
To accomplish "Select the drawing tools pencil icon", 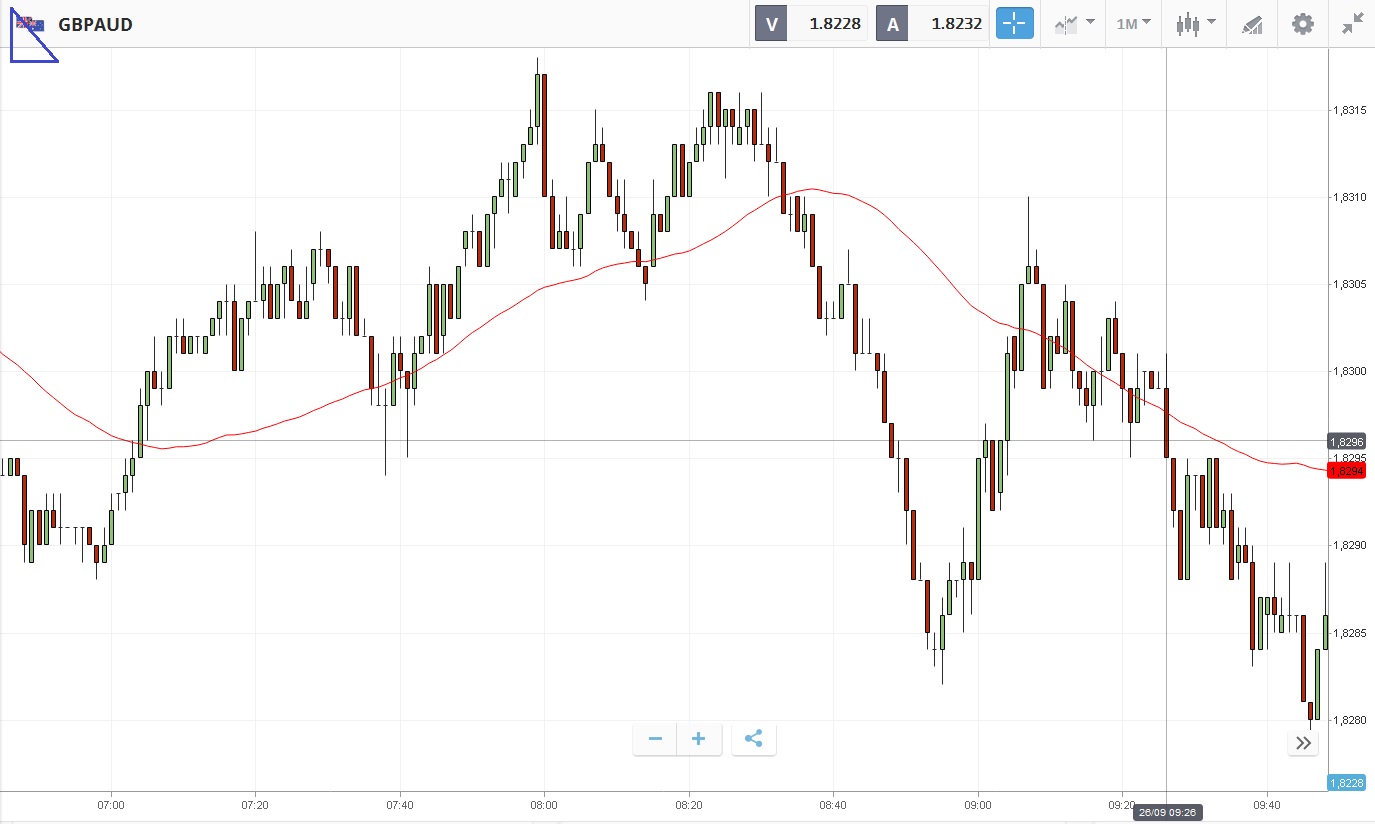I will click(1252, 24).
